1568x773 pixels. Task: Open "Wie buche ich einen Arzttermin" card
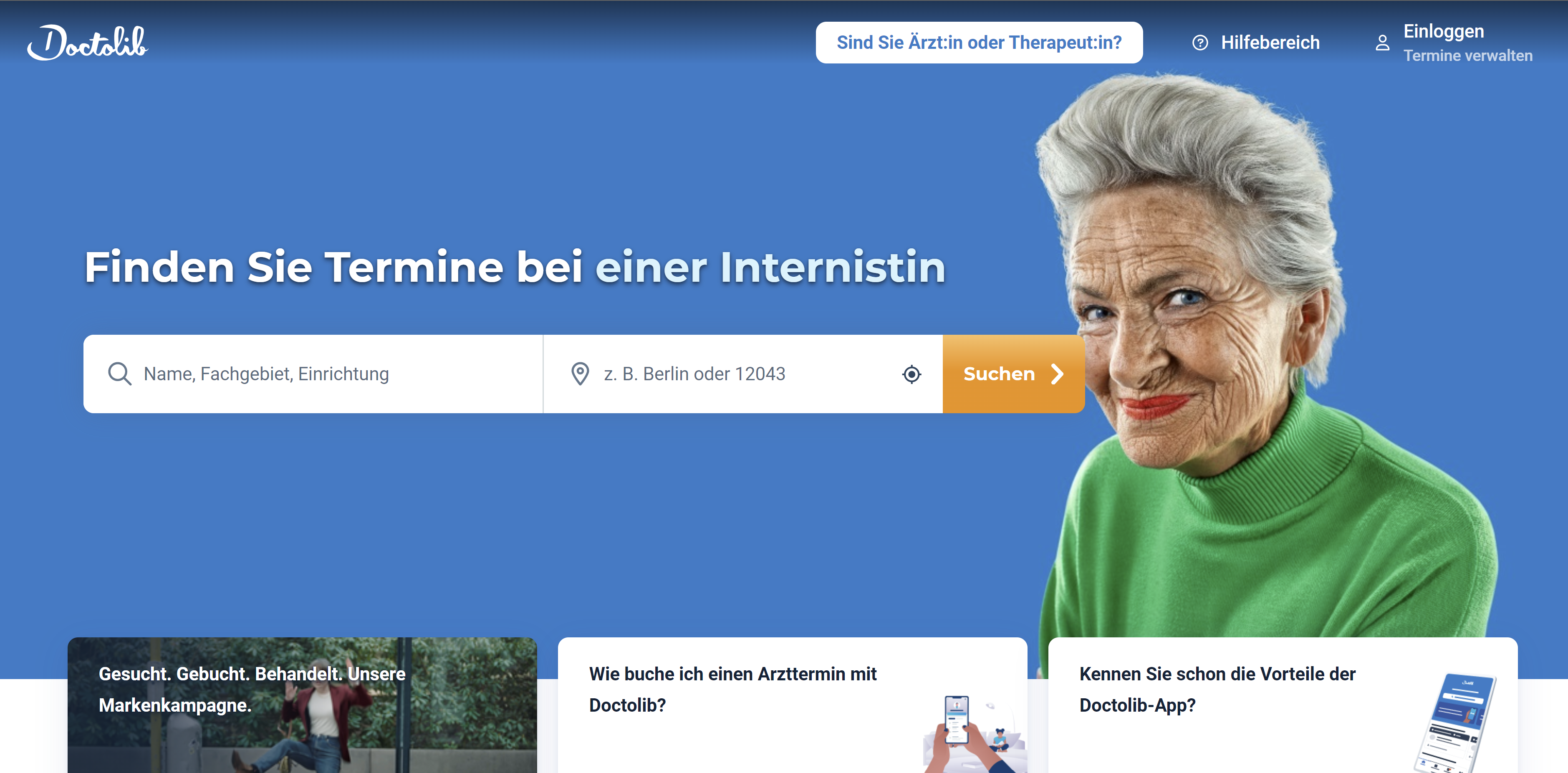coord(793,705)
